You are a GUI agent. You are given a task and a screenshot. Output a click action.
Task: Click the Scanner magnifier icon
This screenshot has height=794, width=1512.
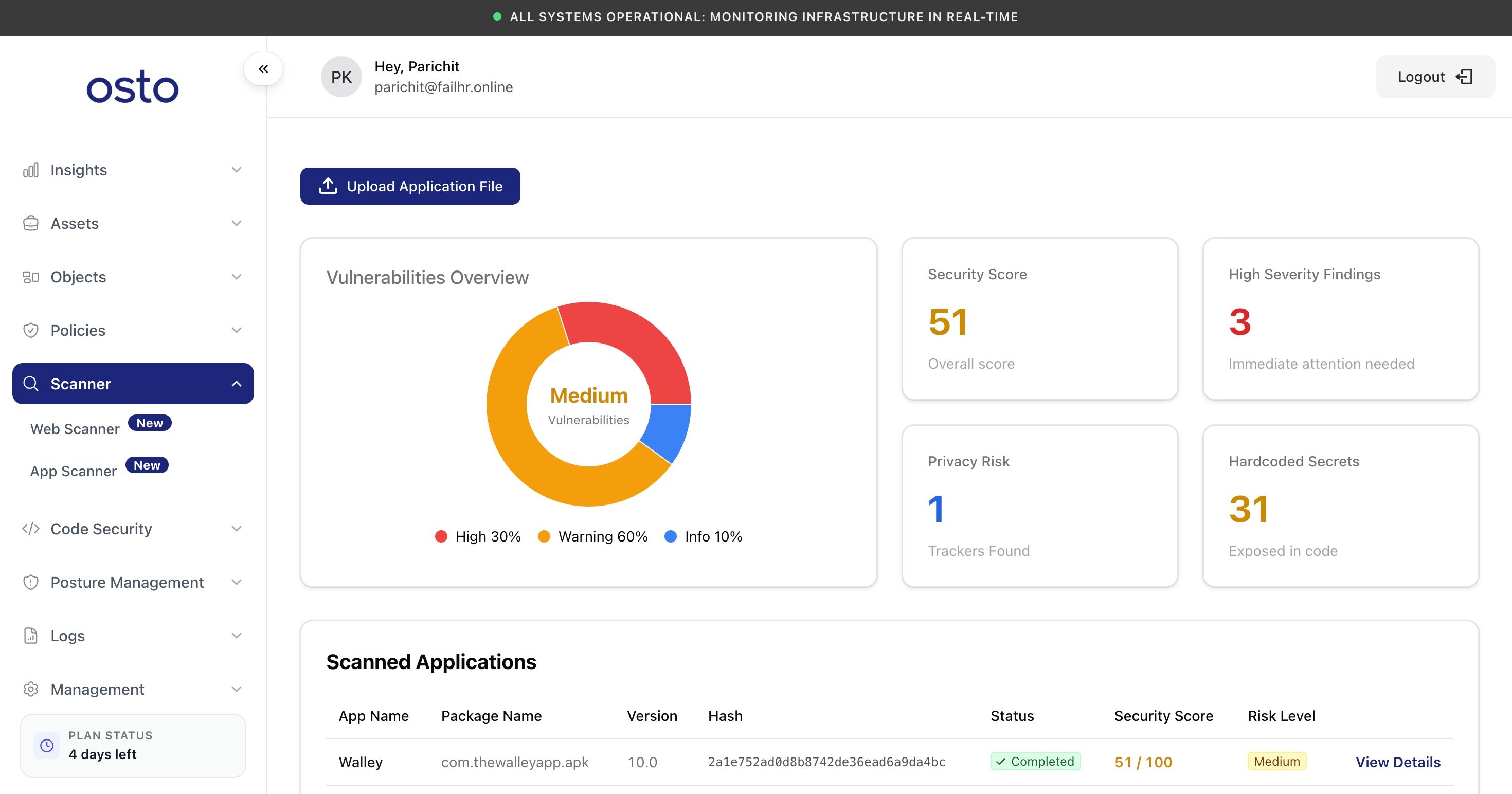(30, 383)
